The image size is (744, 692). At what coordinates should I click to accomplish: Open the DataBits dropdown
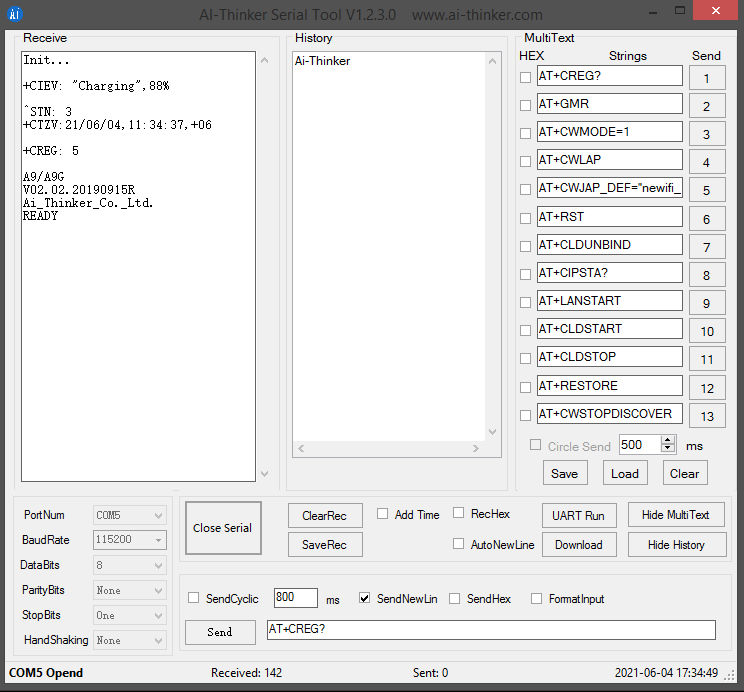click(x=130, y=565)
